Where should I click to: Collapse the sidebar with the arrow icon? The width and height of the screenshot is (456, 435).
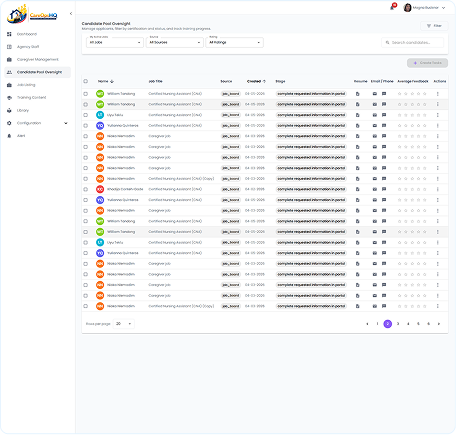[71, 13]
